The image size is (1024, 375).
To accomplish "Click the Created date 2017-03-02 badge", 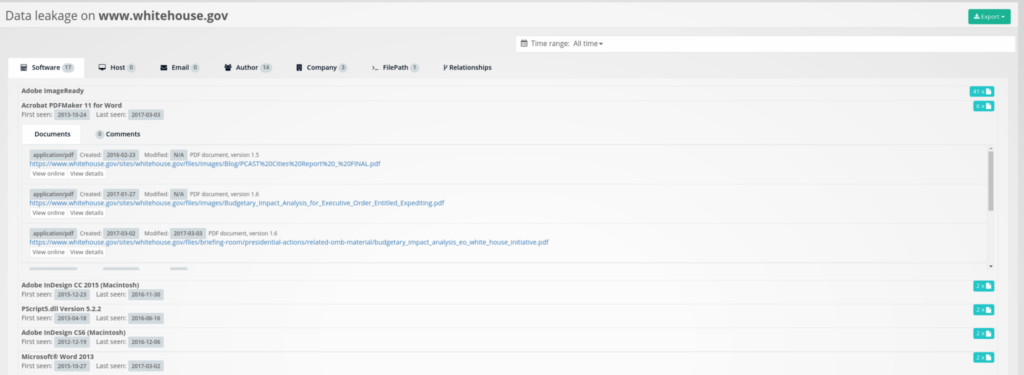I will tap(121, 233).
